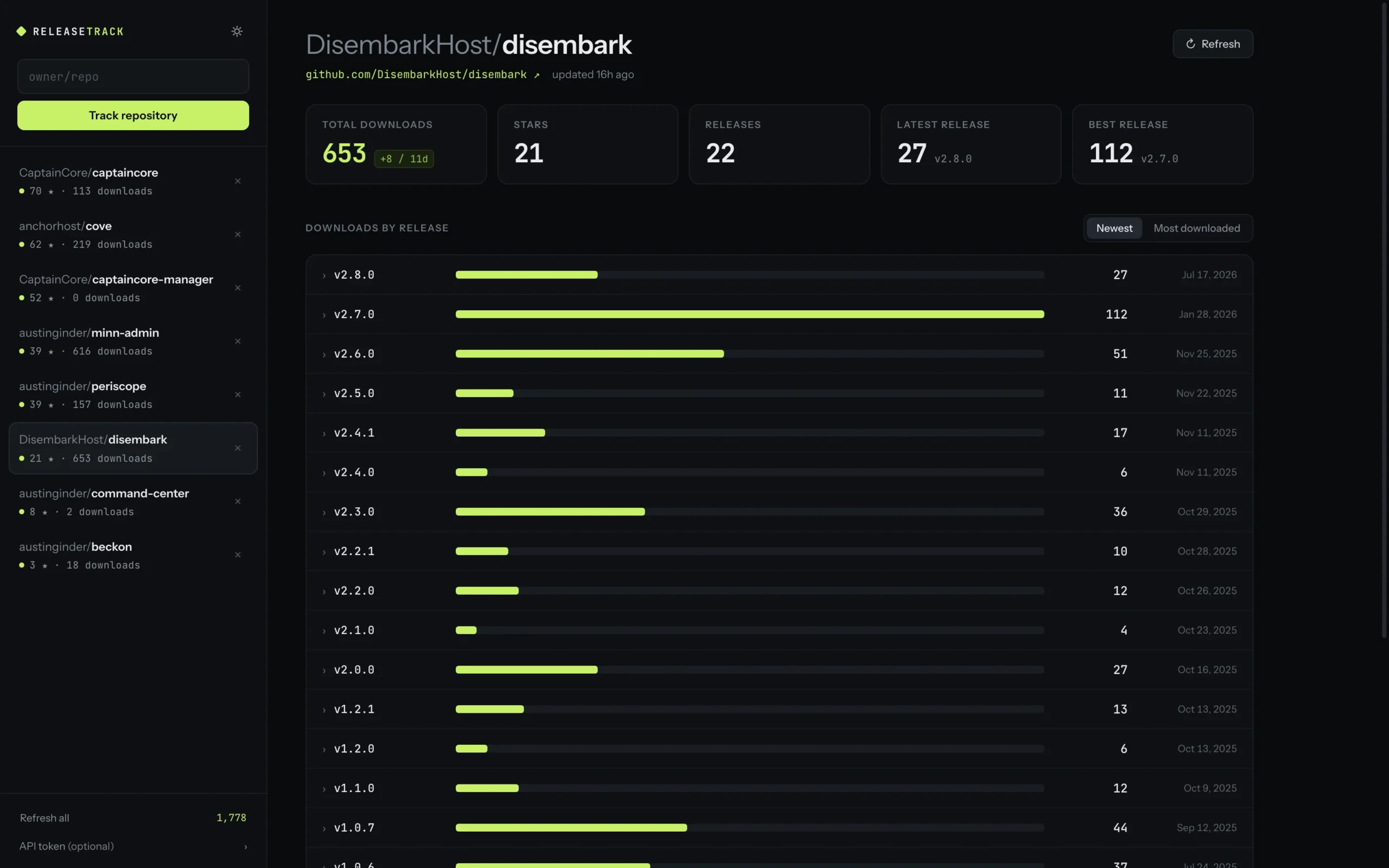Sort releases by Most downloaded
The height and width of the screenshot is (868, 1389).
pos(1197,228)
